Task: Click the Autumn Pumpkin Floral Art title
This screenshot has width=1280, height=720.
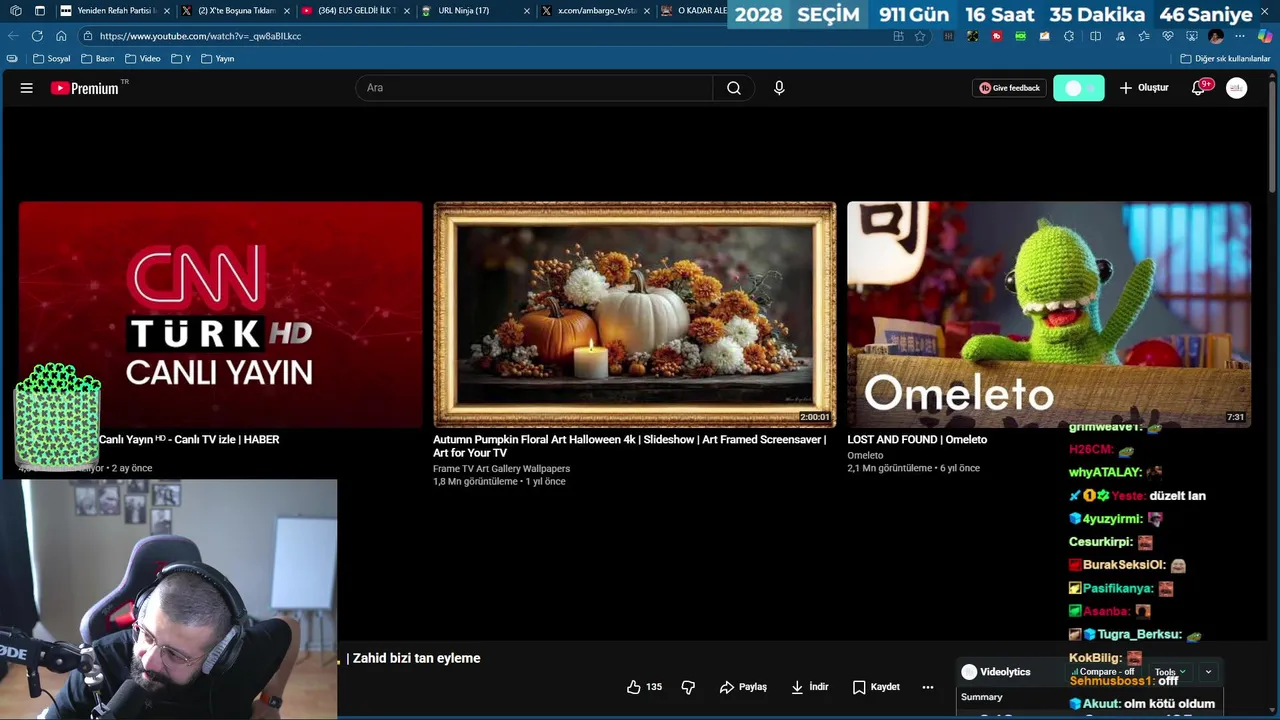Action: pyautogui.click(x=630, y=446)
